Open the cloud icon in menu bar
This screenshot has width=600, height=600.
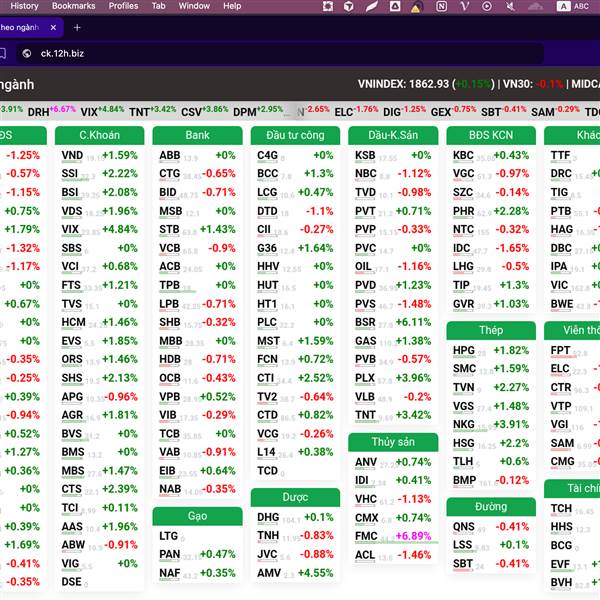pos(535,6)
